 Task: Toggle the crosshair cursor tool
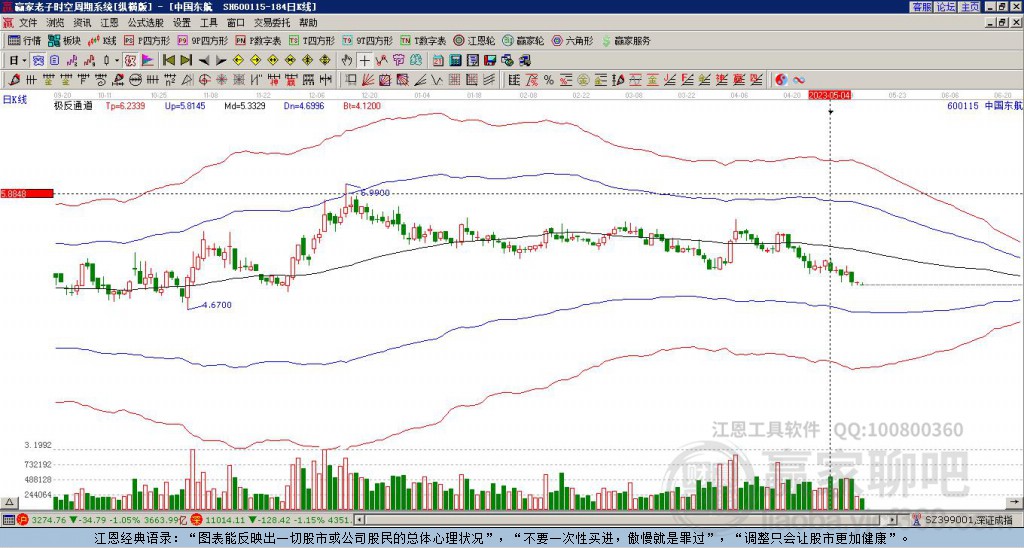point(364,61)
